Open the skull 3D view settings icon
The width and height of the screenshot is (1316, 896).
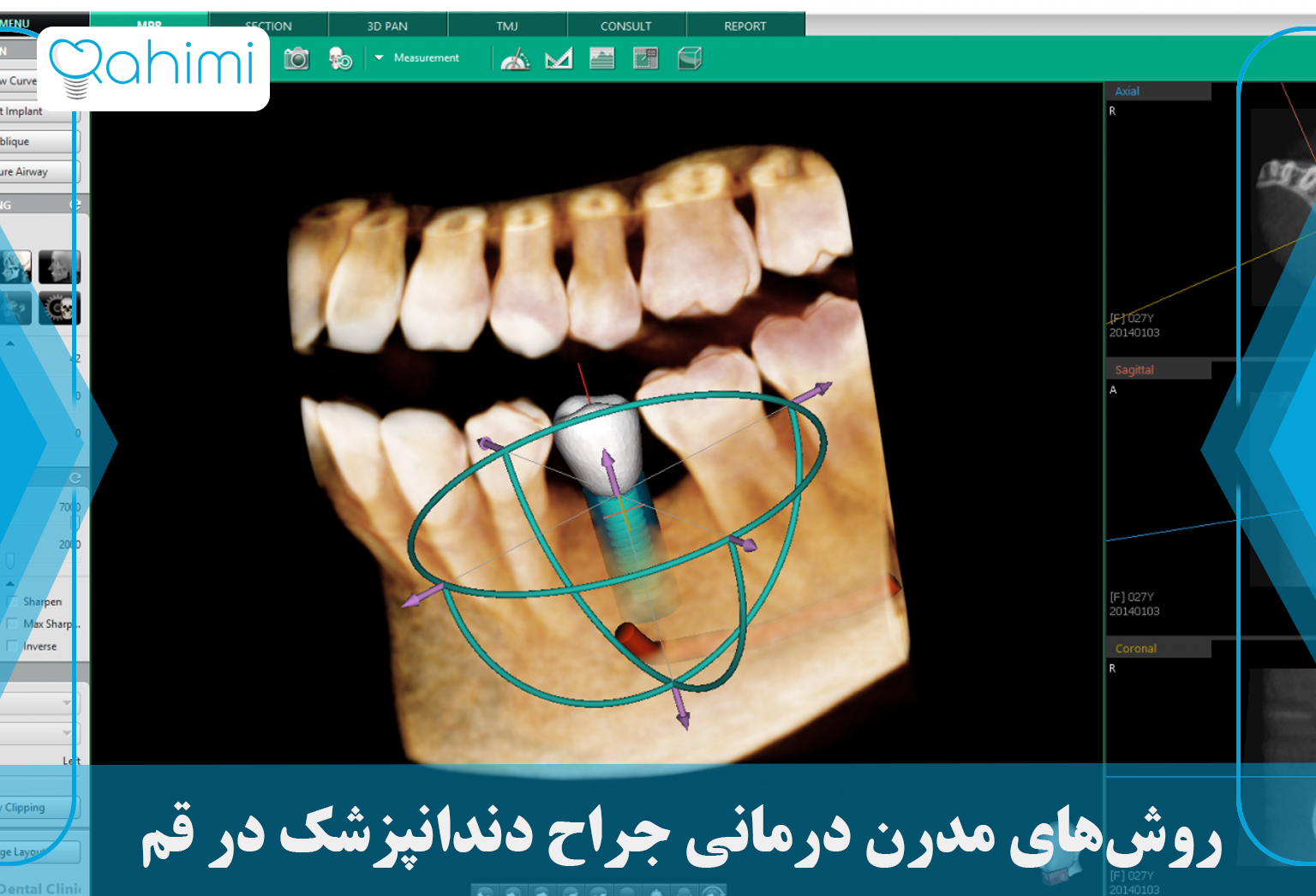click(x=340, y=58)
